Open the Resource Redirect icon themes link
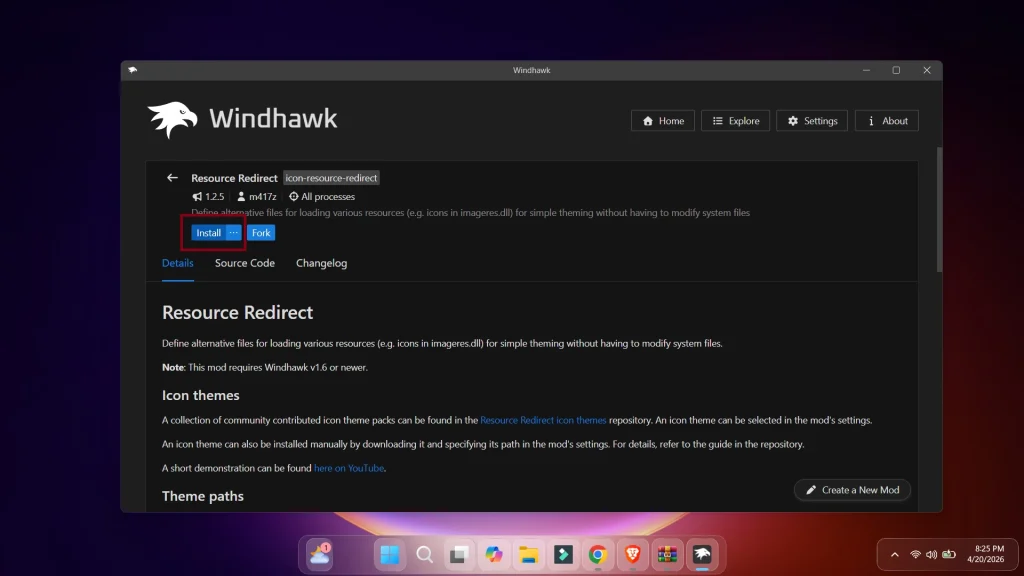This screenshot has height=576, width=1024. click(544, 420)
